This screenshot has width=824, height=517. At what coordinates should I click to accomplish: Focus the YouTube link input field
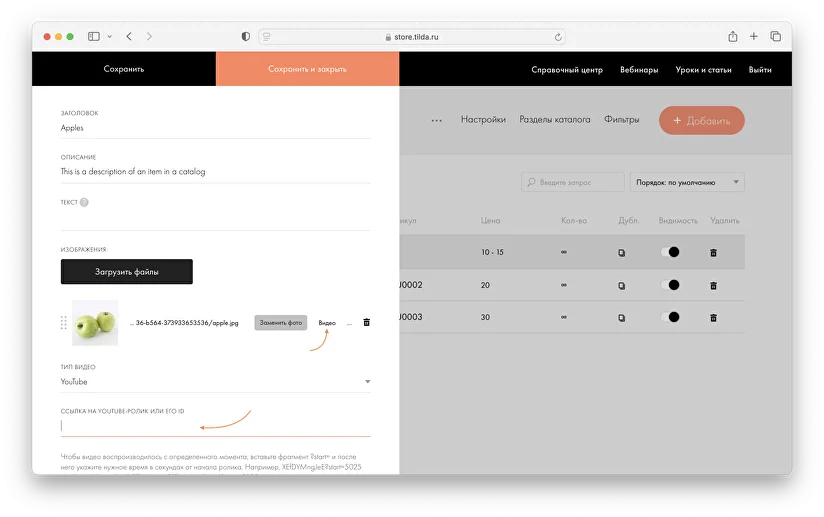point(215,425)
